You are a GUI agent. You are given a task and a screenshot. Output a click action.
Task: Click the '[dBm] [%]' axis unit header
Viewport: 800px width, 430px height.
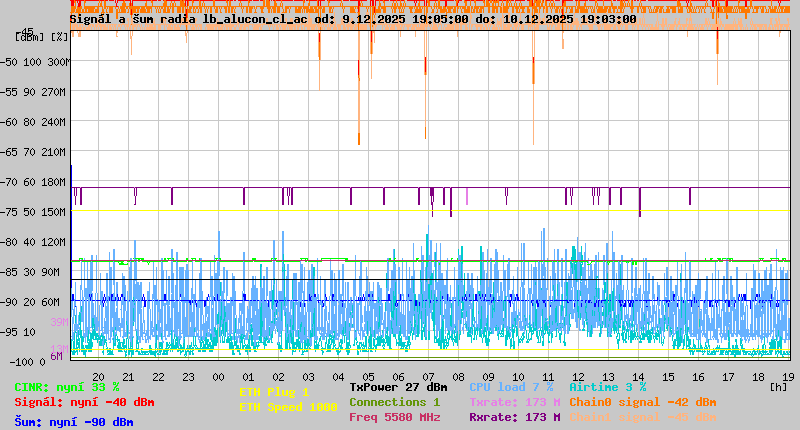(x=42, y=37)
